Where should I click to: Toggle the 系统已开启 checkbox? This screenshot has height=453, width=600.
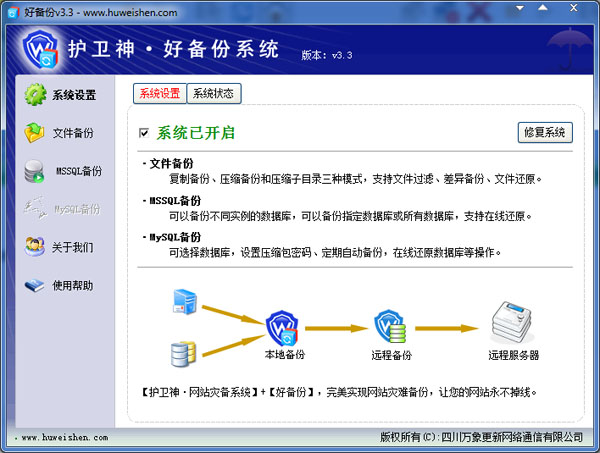click(x=145, y=132)
